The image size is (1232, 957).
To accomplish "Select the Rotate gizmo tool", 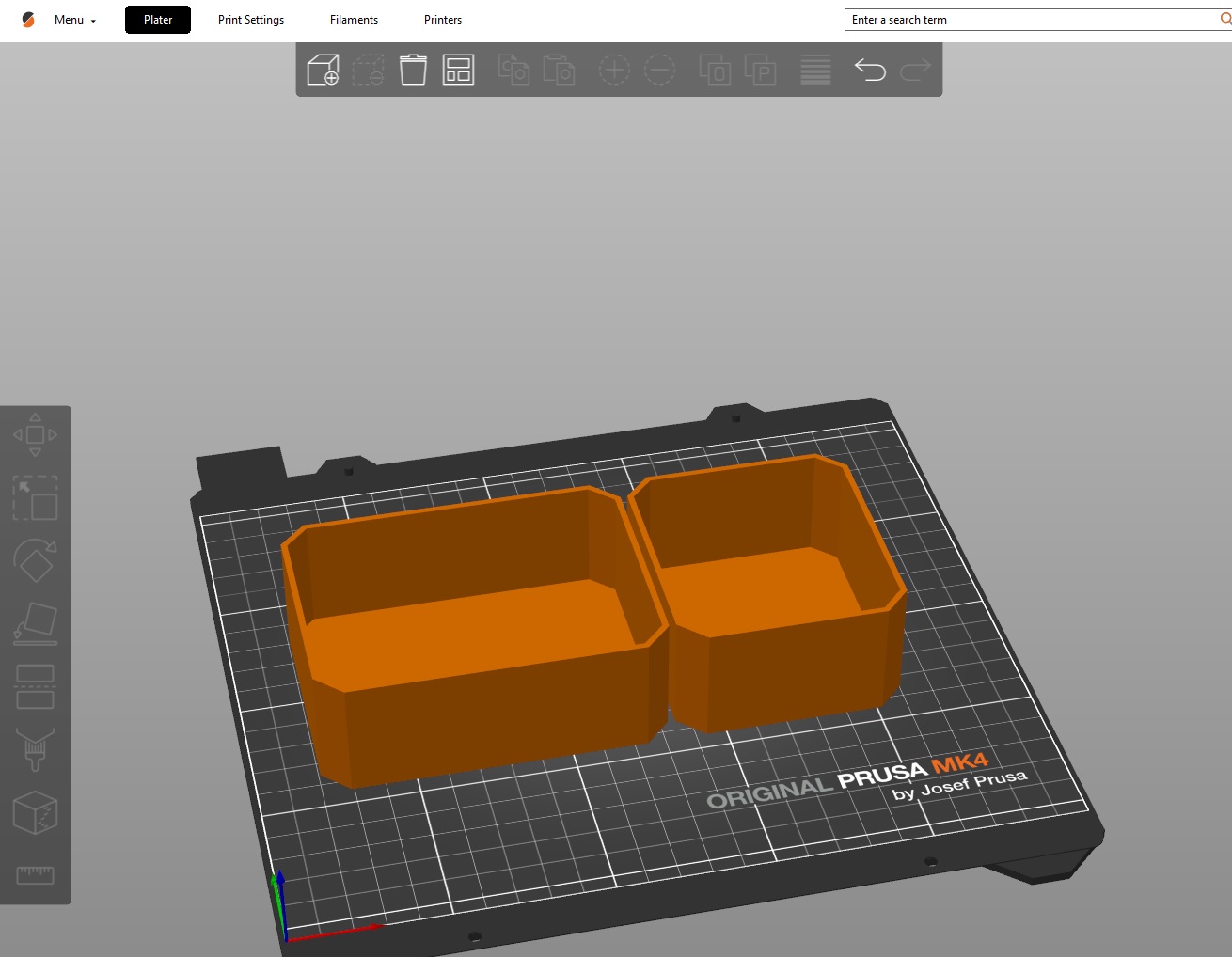I will click(x=35, y=560).
